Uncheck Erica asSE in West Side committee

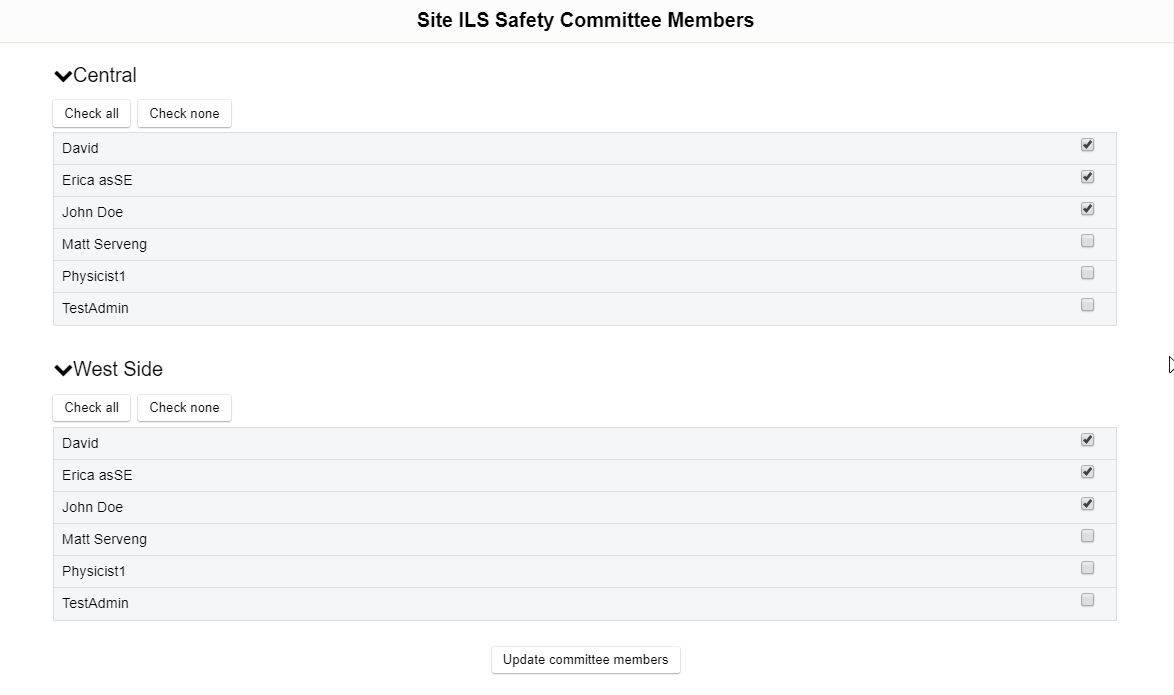[1087, 472]
